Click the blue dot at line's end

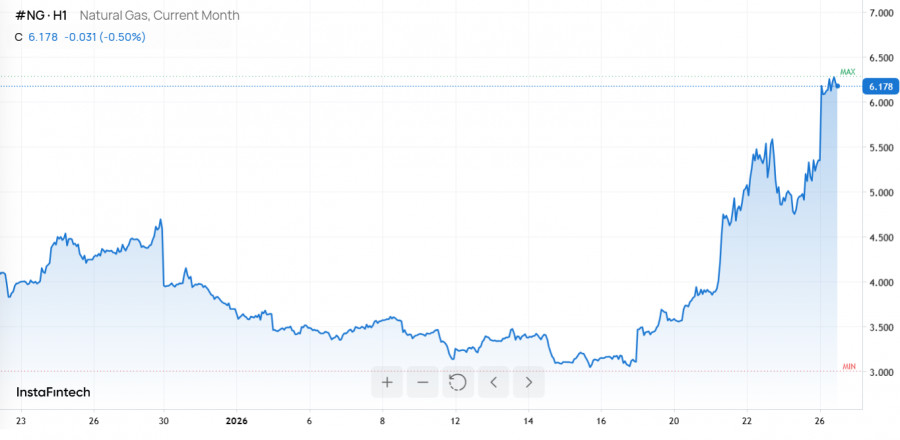838,86
